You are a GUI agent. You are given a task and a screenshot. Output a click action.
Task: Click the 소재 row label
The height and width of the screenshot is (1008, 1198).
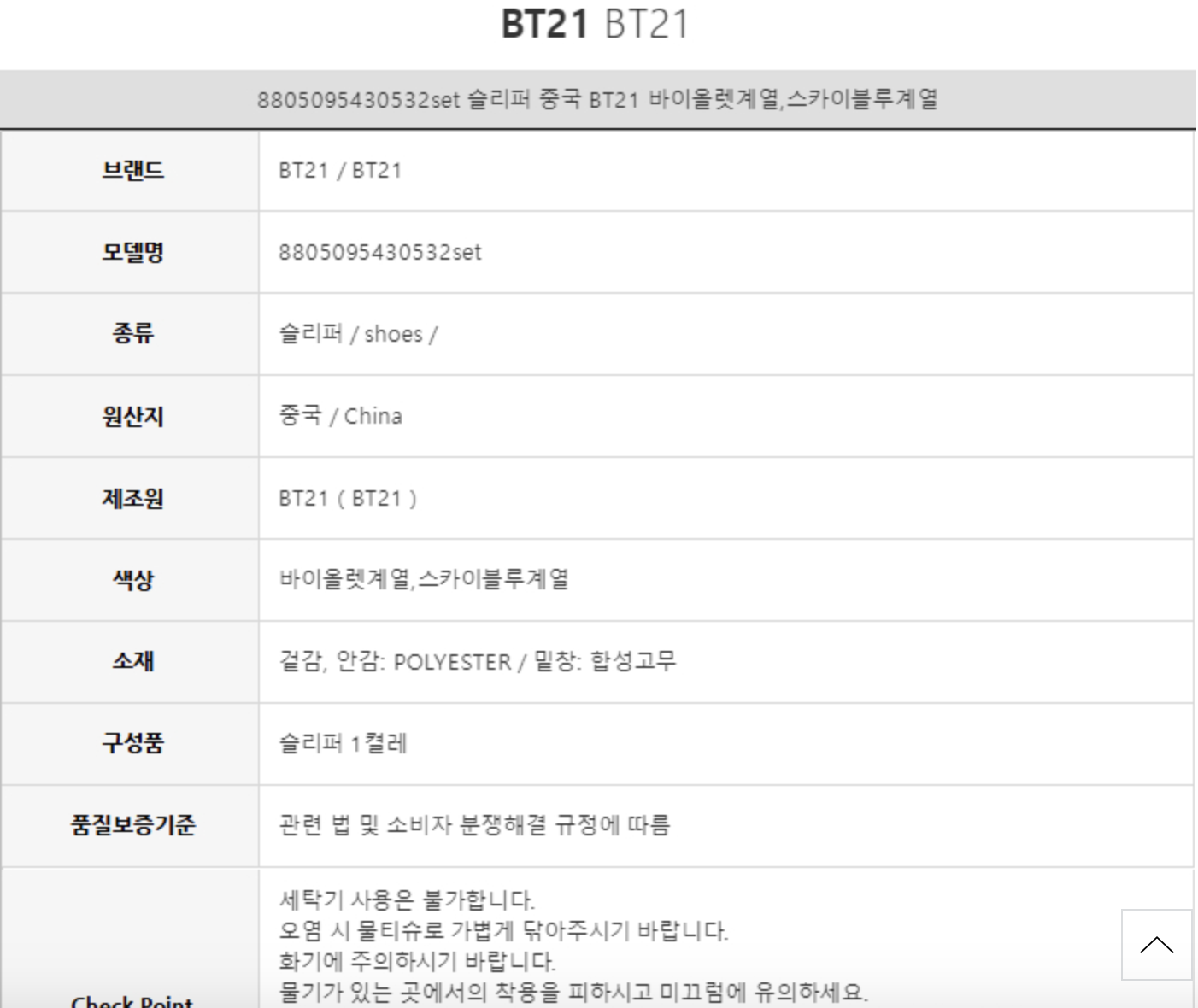coord(132,661)
